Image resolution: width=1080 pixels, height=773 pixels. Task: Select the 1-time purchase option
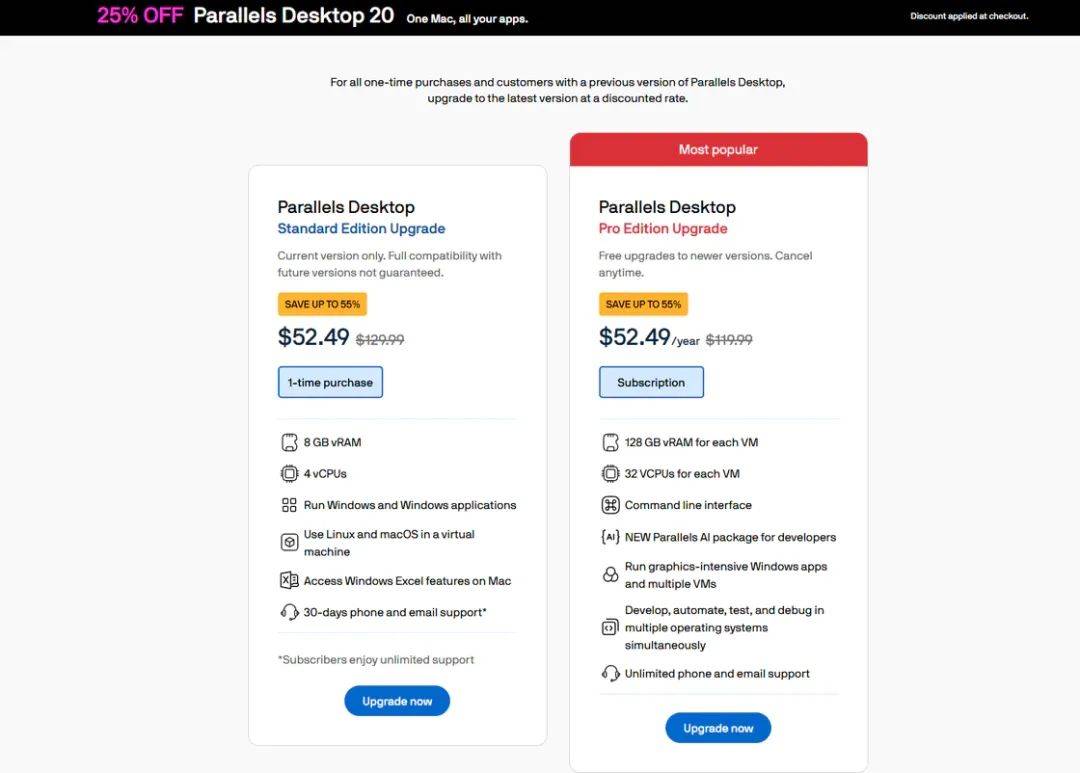(330, 382)
